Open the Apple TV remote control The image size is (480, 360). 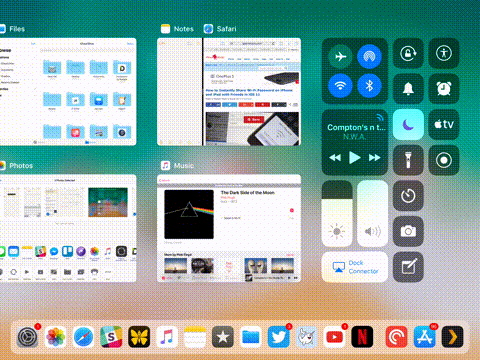pyautogui.click(x=444, y=124)
